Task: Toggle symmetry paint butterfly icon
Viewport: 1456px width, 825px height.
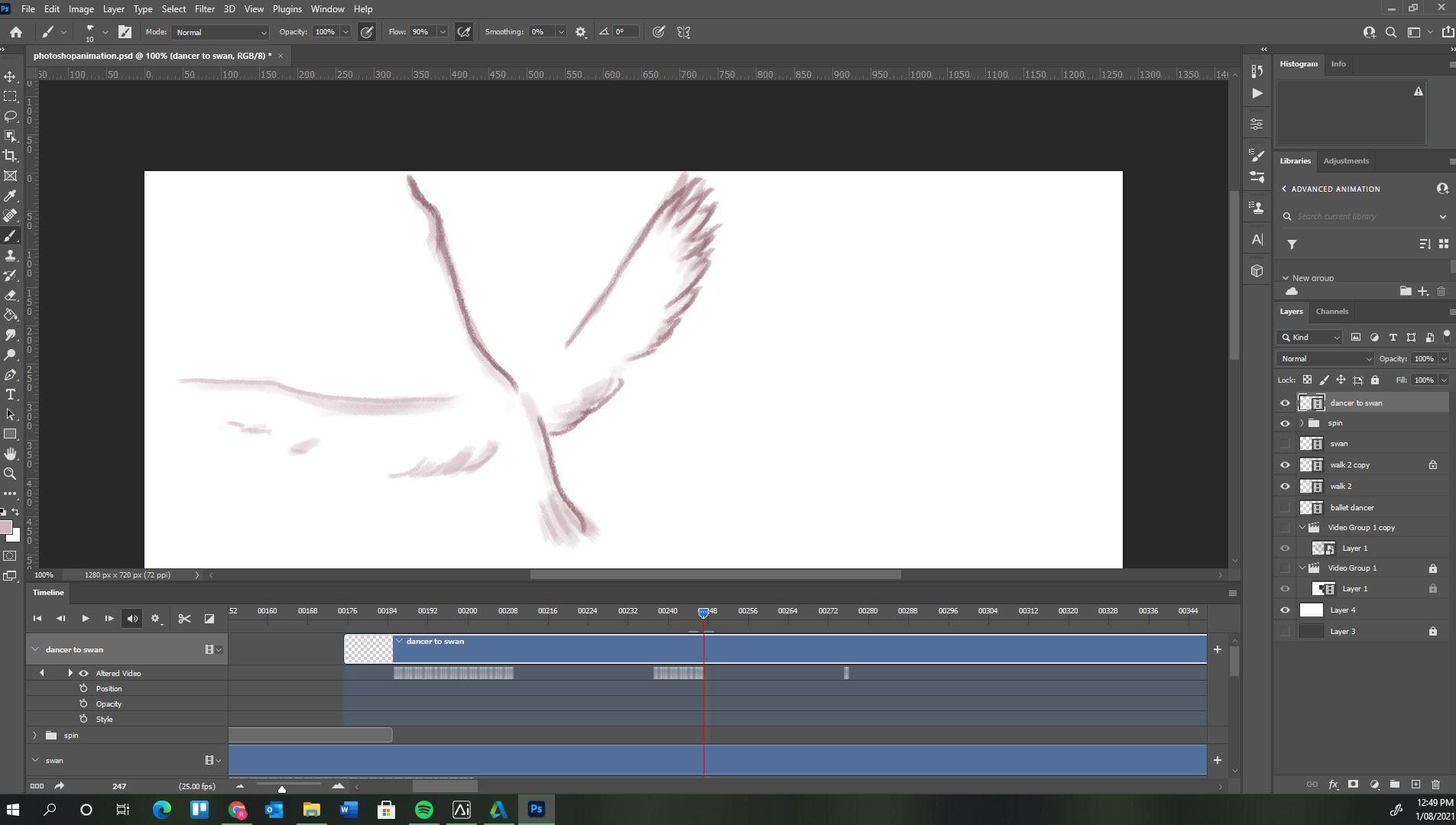Action: (684, 32)
